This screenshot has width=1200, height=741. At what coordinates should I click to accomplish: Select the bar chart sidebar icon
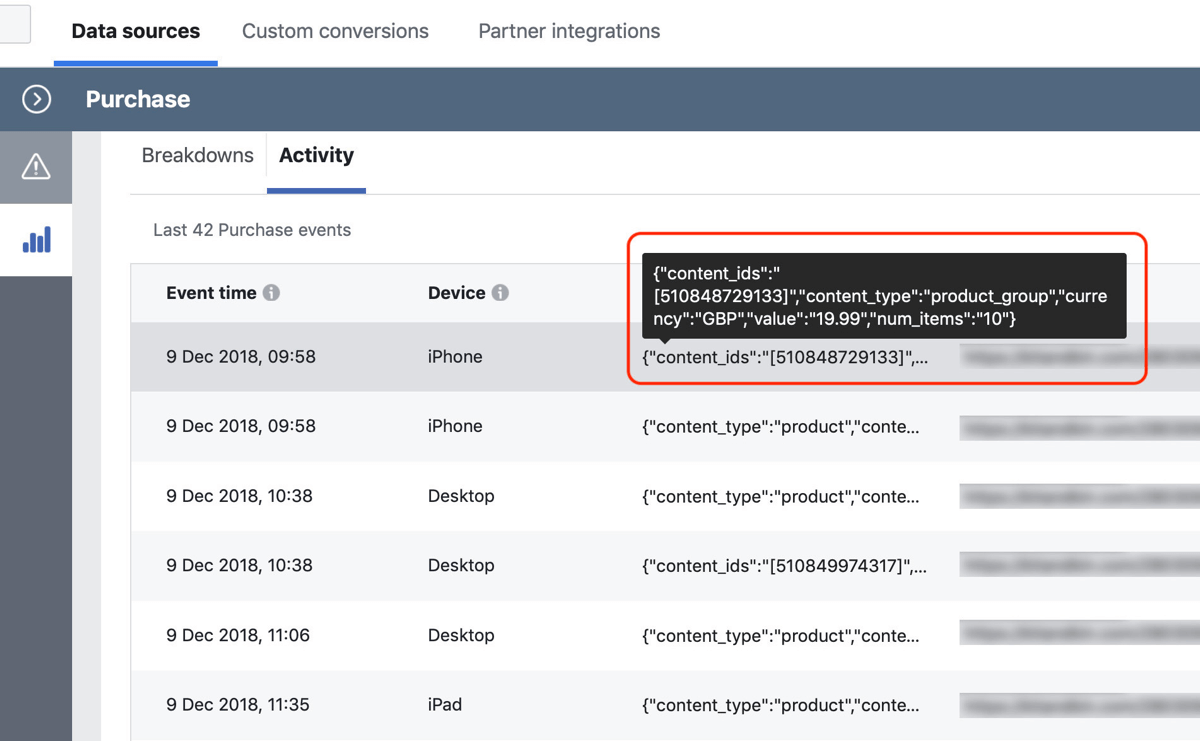(36, 240)
